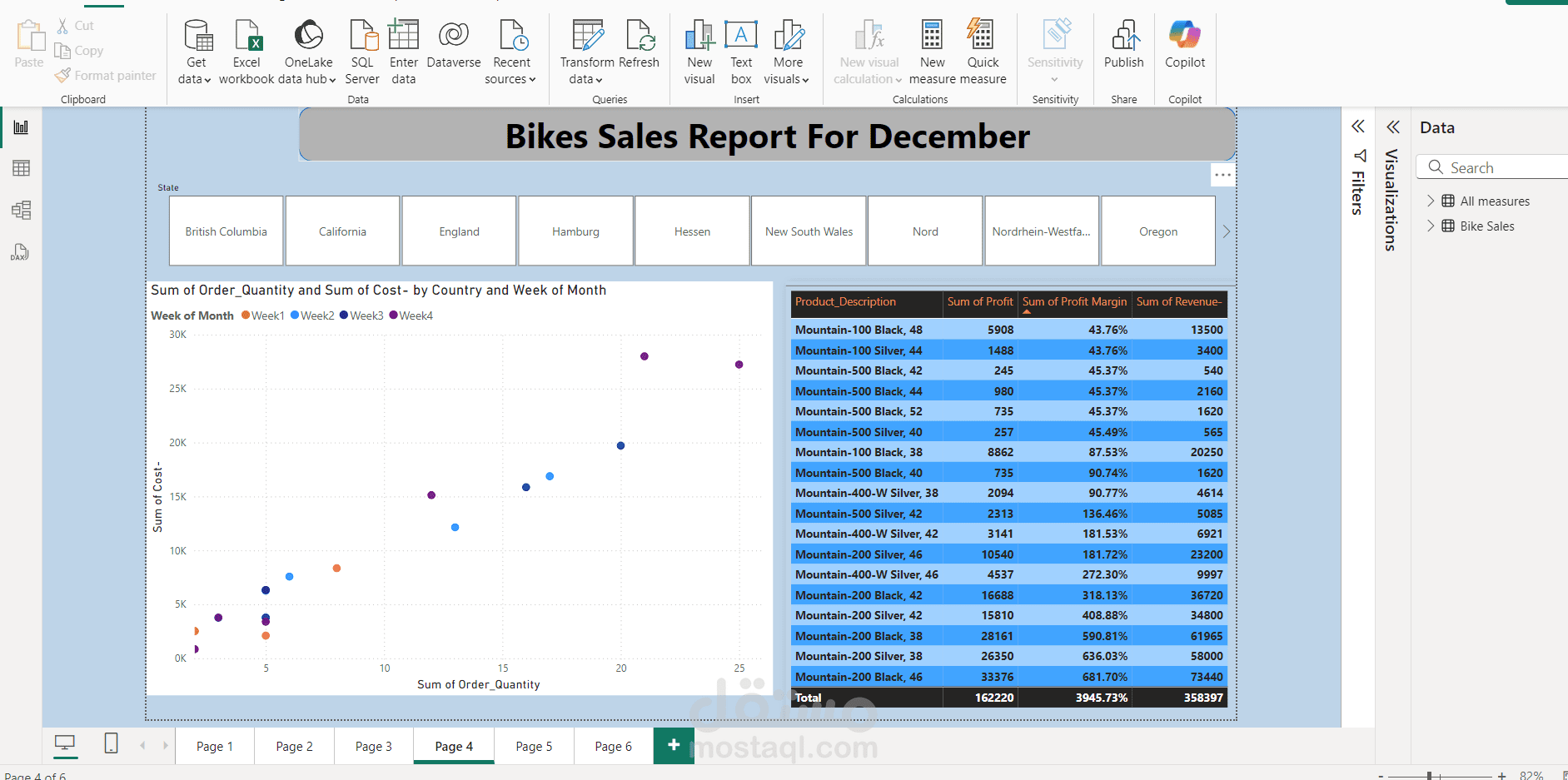Click the Week4 point near 25 quantity
The image size is (1568, 780).
pyautogui.click(x=739, y=365)
